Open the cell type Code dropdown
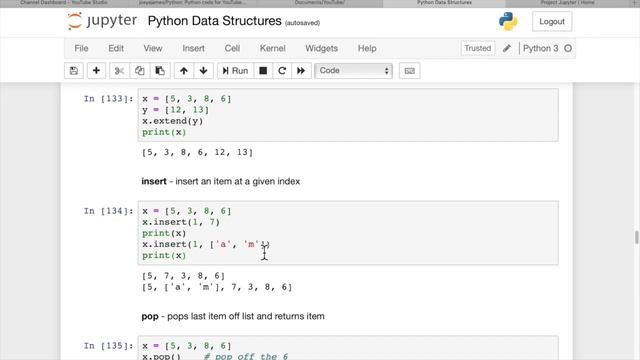This screenshot has height=360, width=640. 353,71
